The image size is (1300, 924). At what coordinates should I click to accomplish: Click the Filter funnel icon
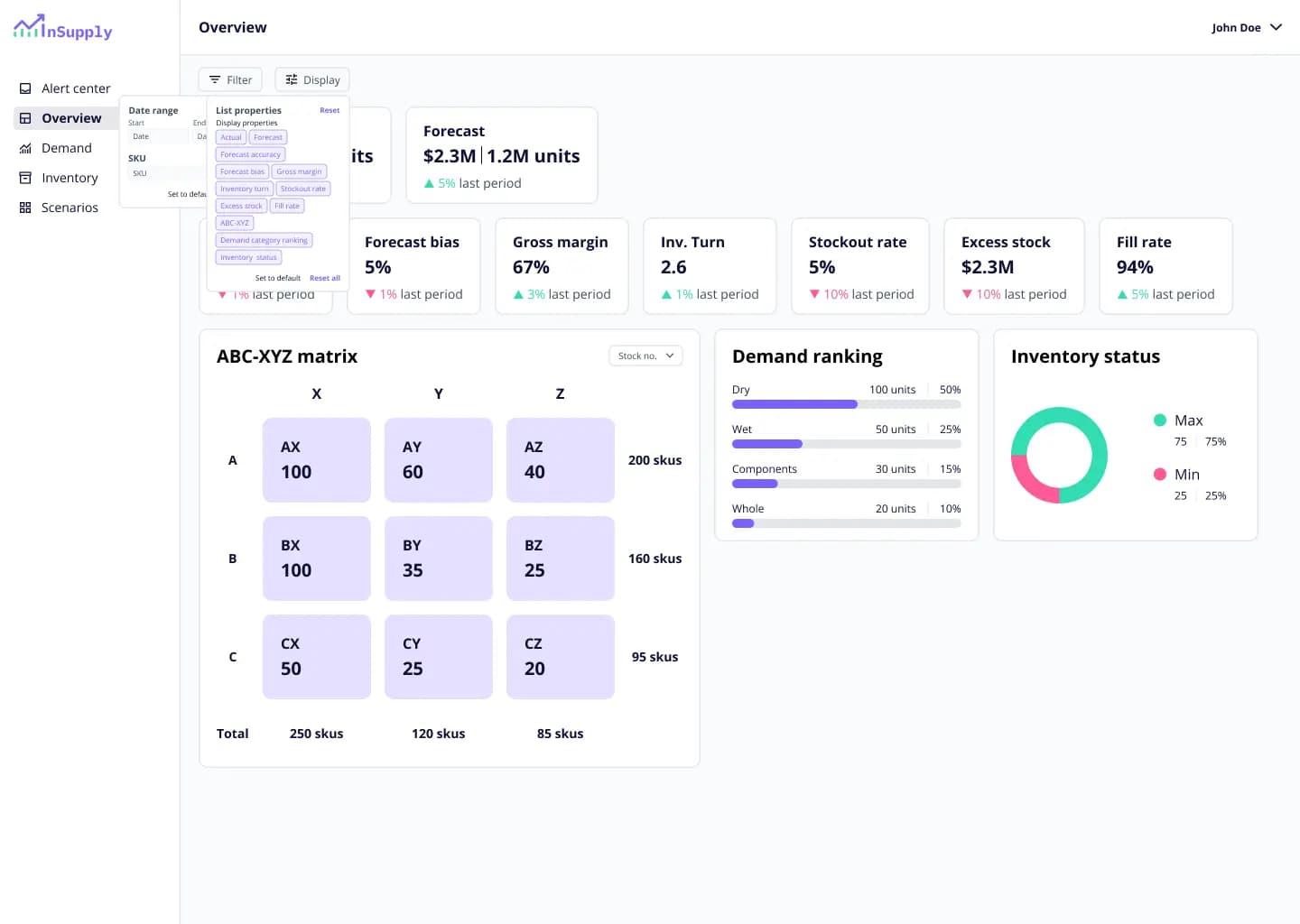215,79
